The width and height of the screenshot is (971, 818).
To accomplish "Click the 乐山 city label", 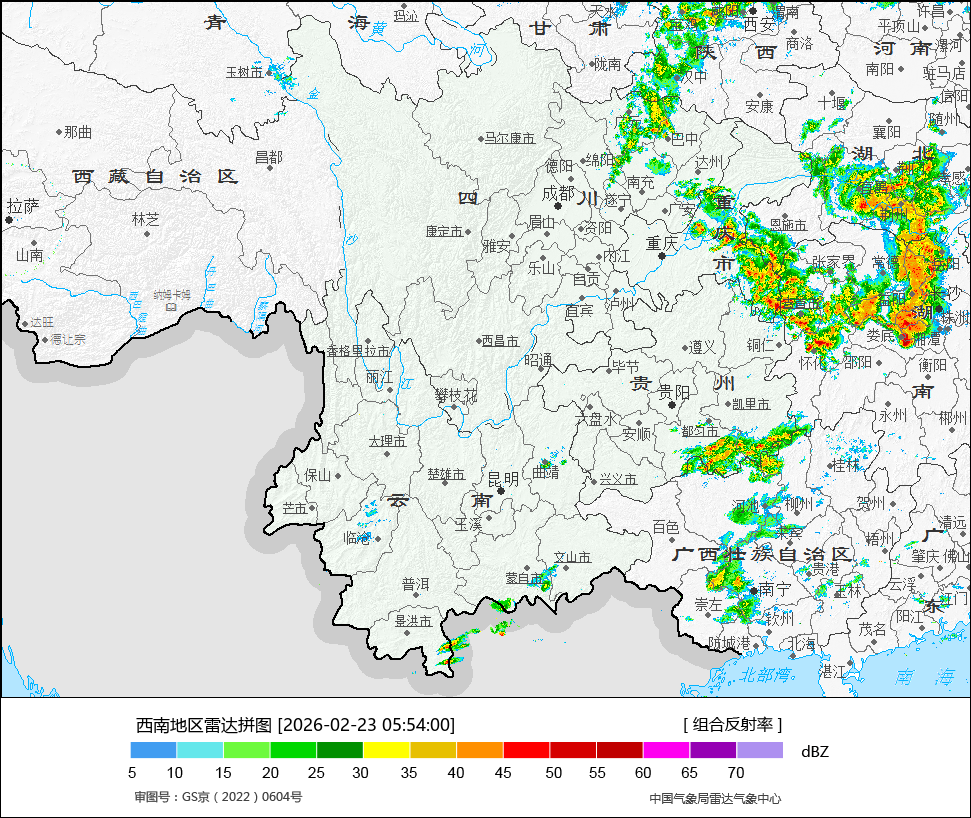I will tap(541, 268).
